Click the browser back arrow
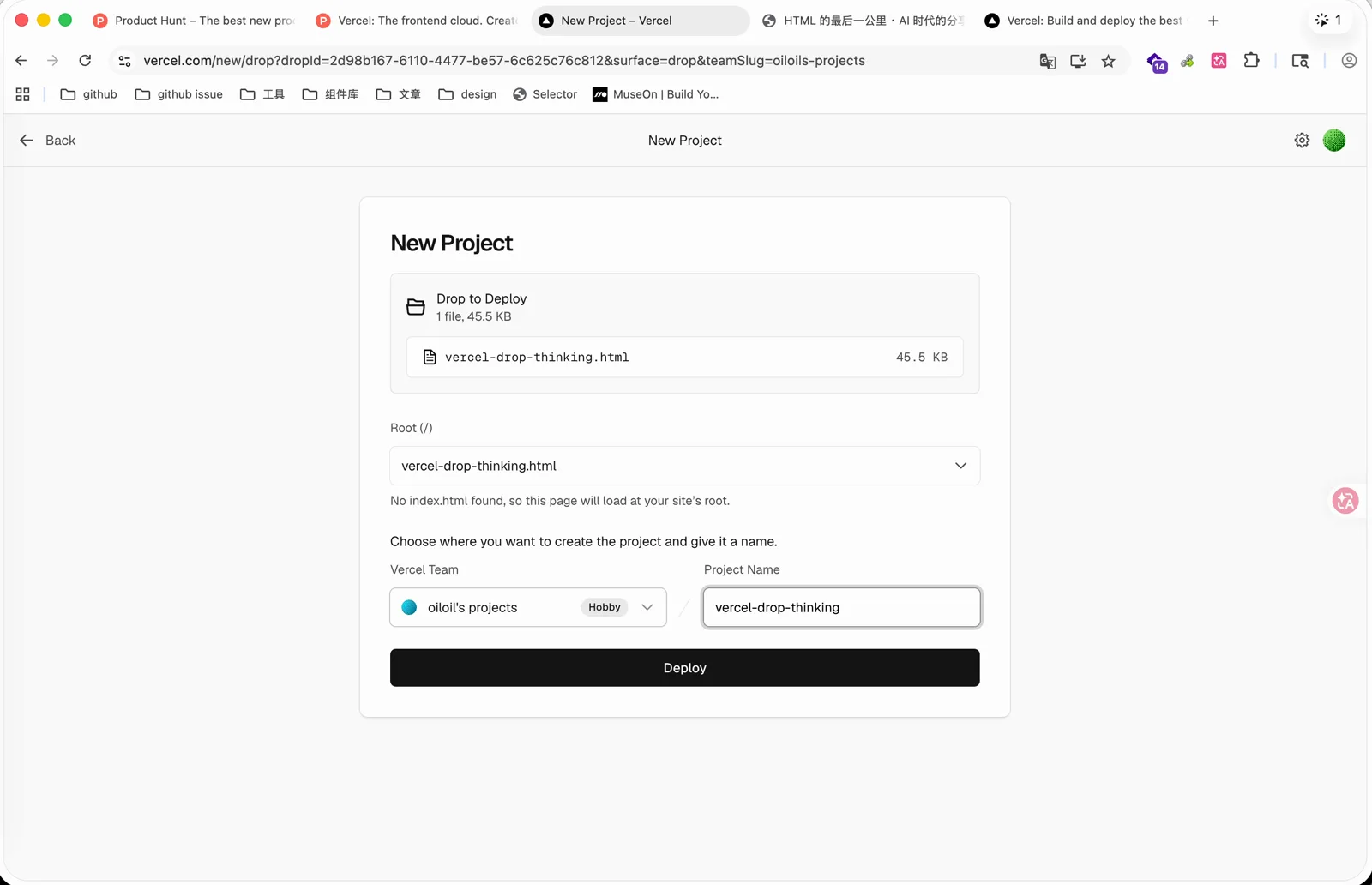 tap(21, 61)
